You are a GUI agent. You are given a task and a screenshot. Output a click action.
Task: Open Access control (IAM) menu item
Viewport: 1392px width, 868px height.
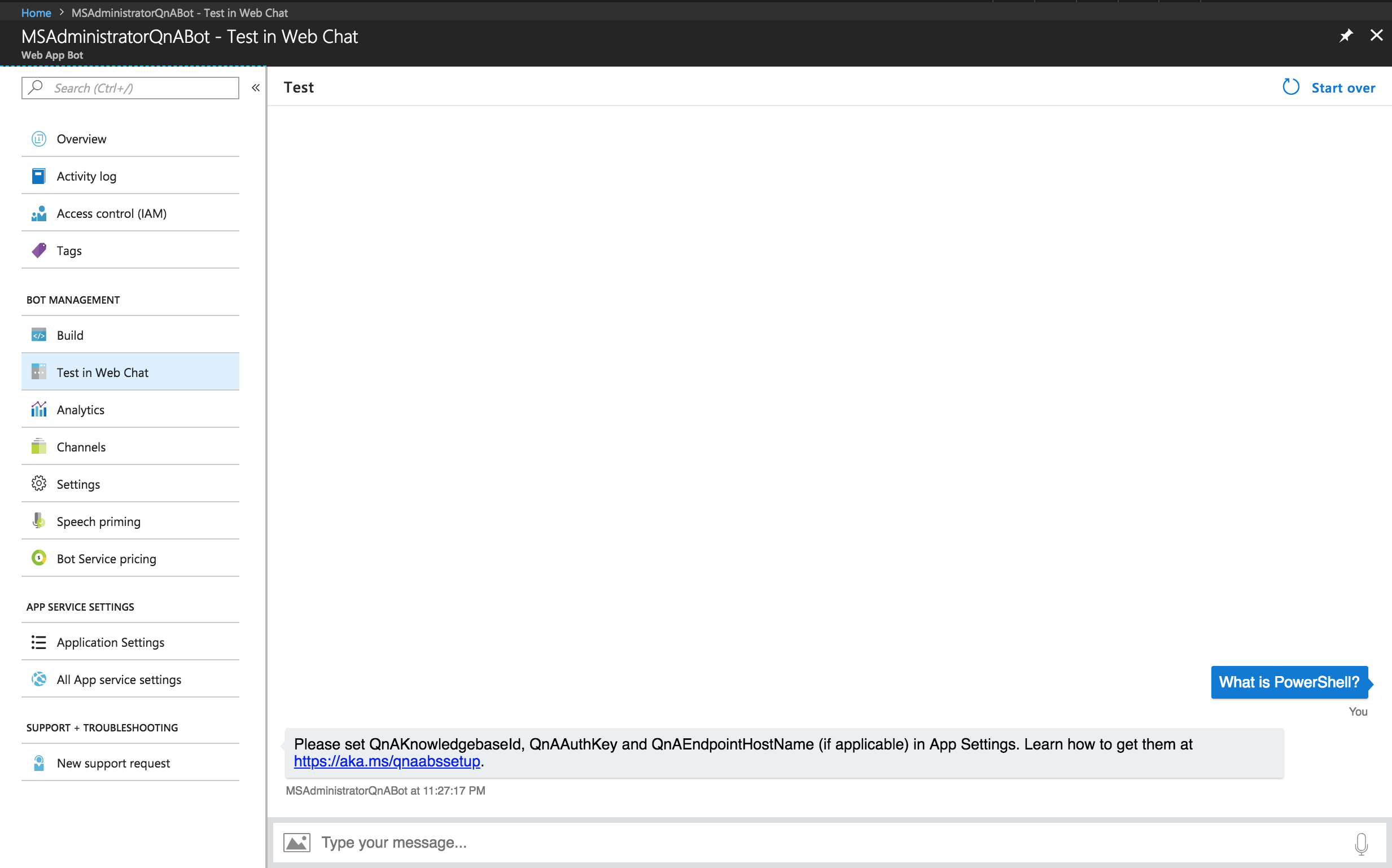[130, 213]
